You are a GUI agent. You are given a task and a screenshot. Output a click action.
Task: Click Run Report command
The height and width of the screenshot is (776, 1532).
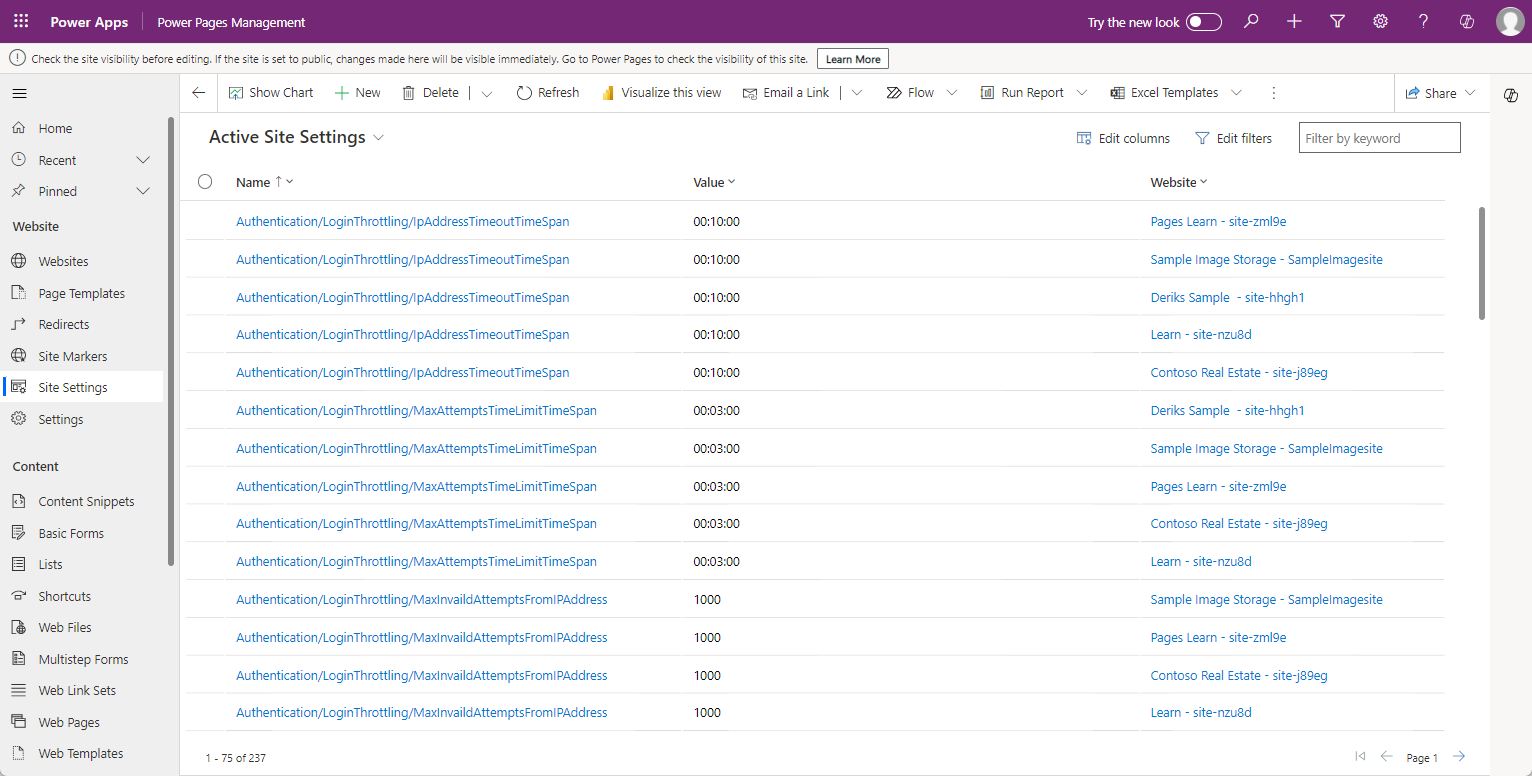click(x=1022, y=93)
